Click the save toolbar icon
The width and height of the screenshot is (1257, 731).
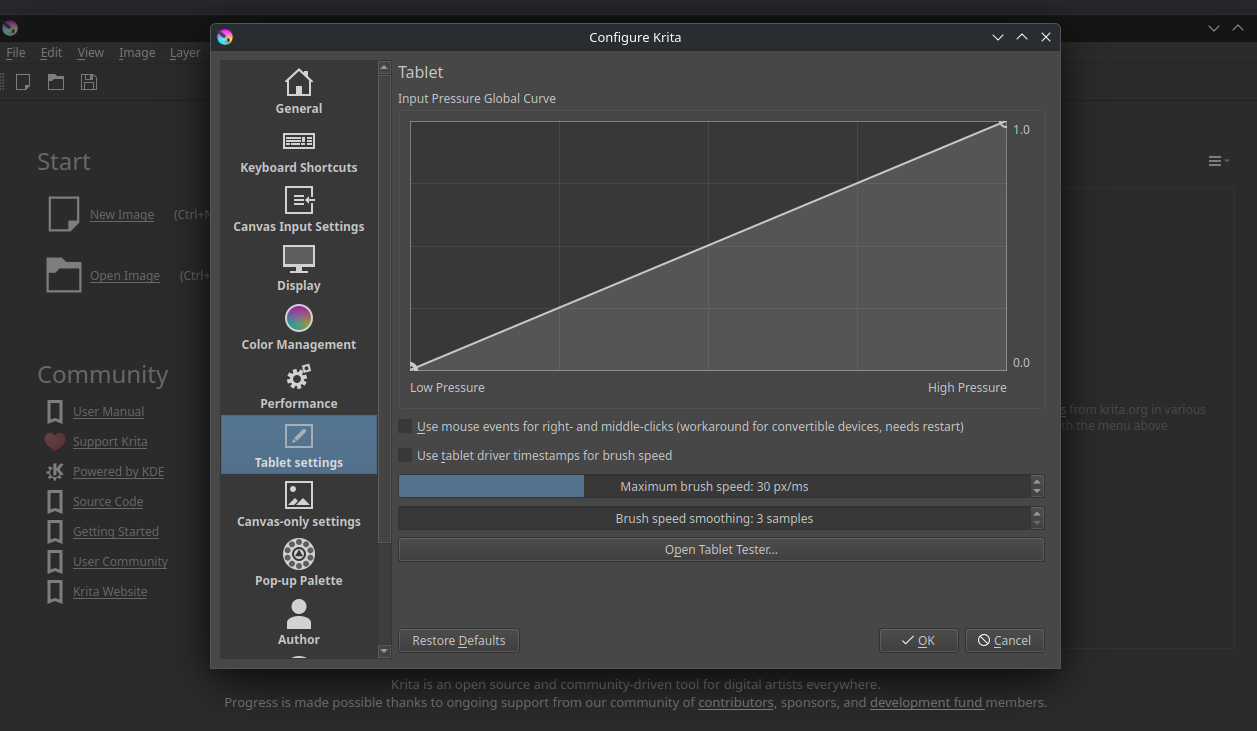[x=89, y=82]
